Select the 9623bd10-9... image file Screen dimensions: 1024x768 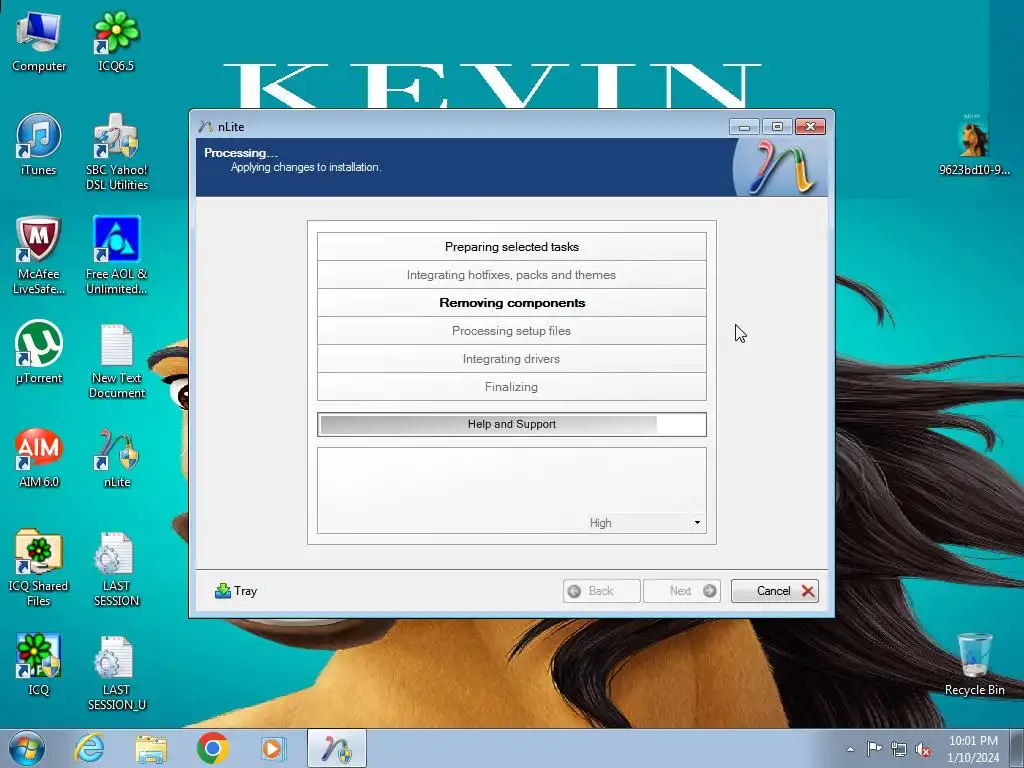tap(974, 145)
